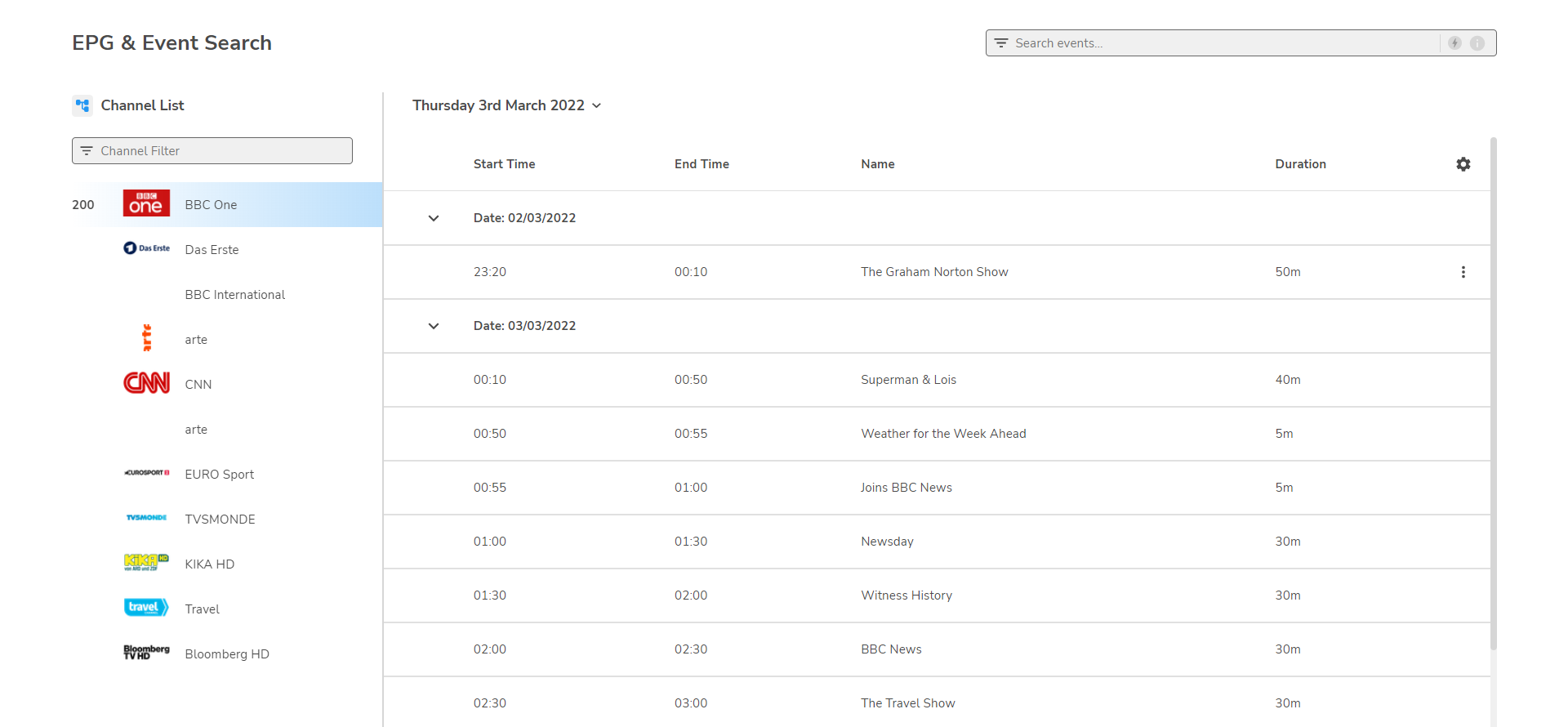The image size is (1568, 727).
Task: Click the Bloomberg HD channel logo
Action: [x=147, y=653]
